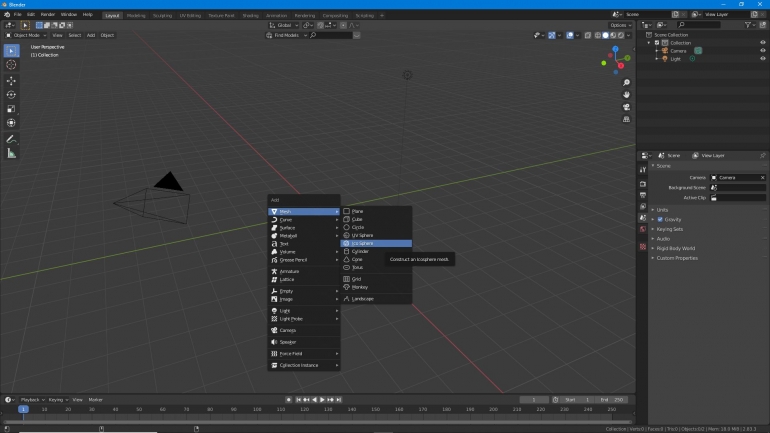Toggle viewport overlays display
The height and width of the screenshot is (433, 770).
[x=570, y=35]
